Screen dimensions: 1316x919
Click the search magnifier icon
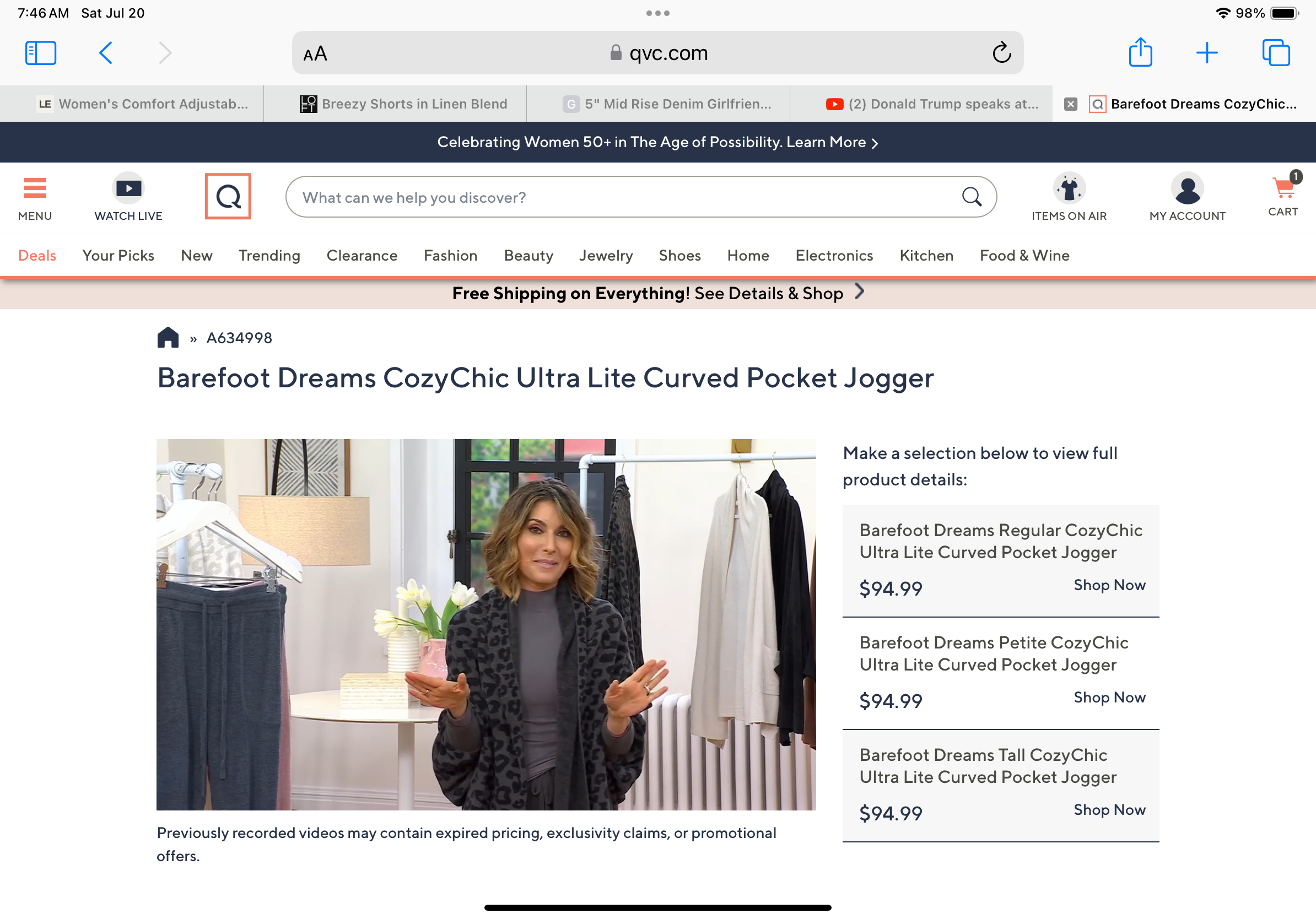coord(971,197)
